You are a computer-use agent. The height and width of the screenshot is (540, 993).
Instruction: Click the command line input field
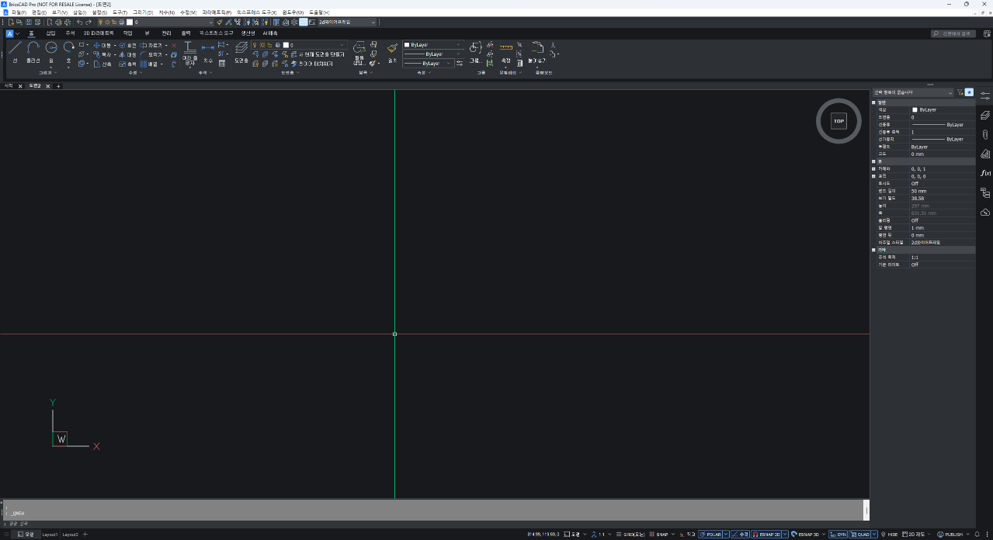point(430,513)
